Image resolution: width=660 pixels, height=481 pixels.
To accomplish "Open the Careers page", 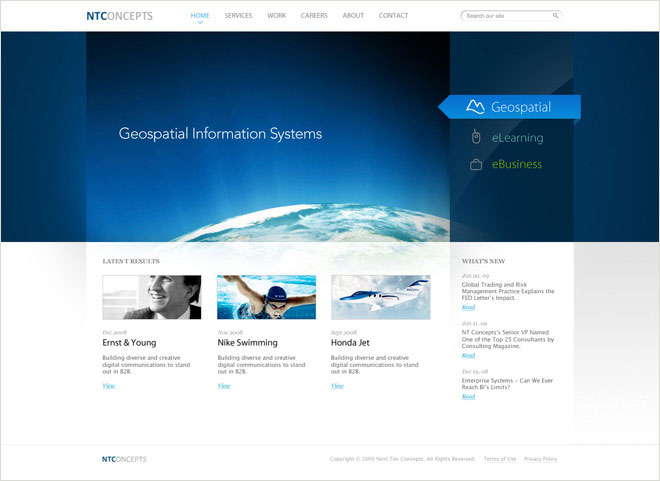I will click(314, 15).
